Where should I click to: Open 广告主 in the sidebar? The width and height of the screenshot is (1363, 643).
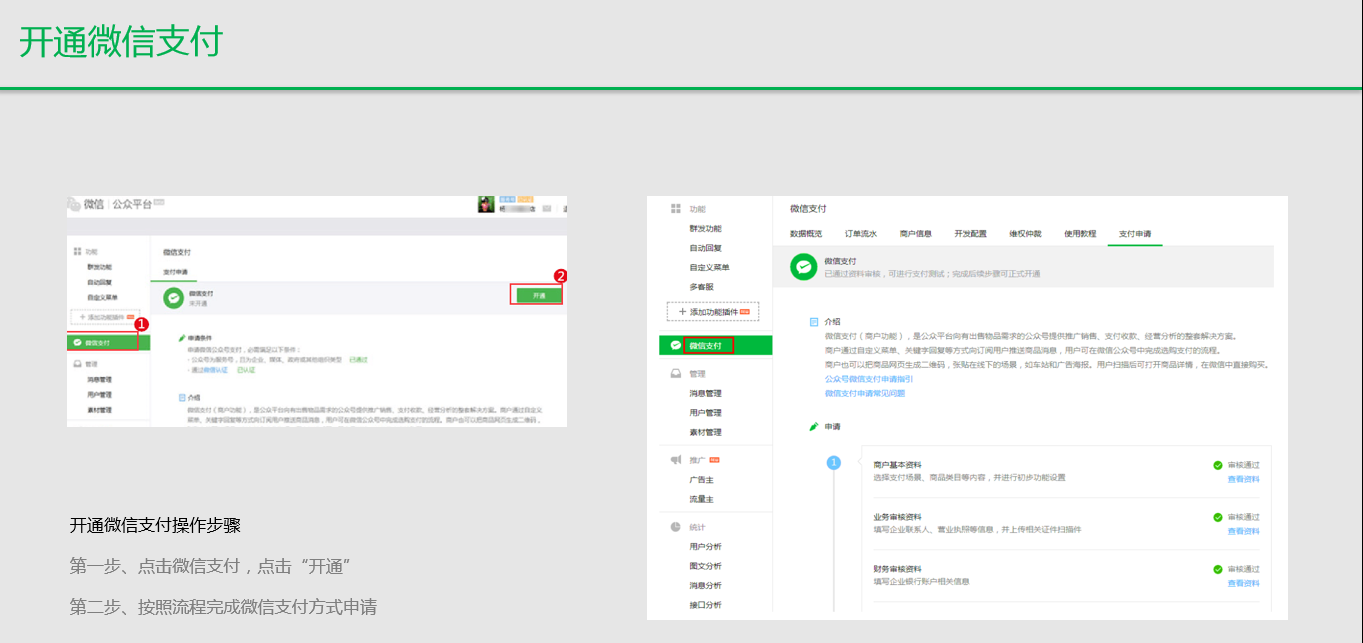click(701, 480)
